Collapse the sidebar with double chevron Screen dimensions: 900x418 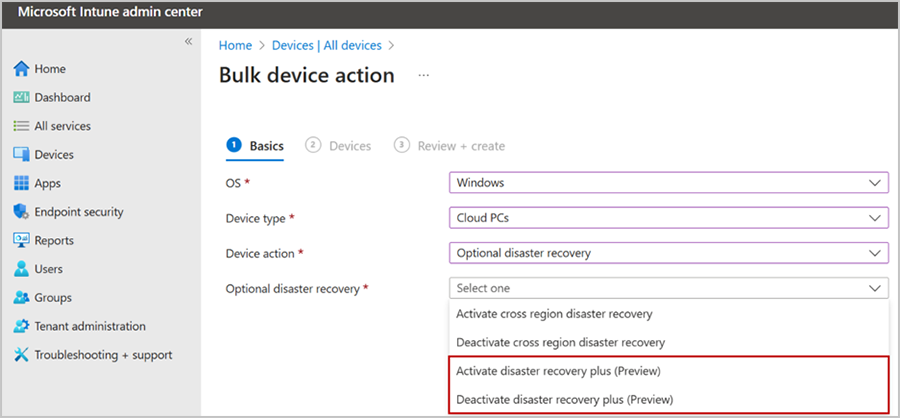[188, 41]
